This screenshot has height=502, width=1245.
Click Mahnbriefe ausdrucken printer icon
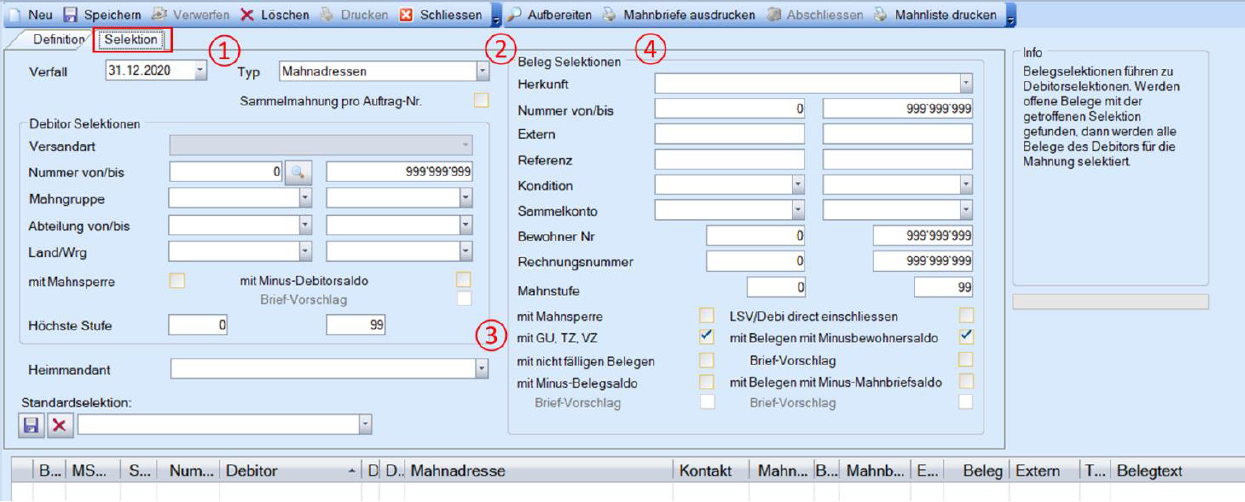point(609,15)
